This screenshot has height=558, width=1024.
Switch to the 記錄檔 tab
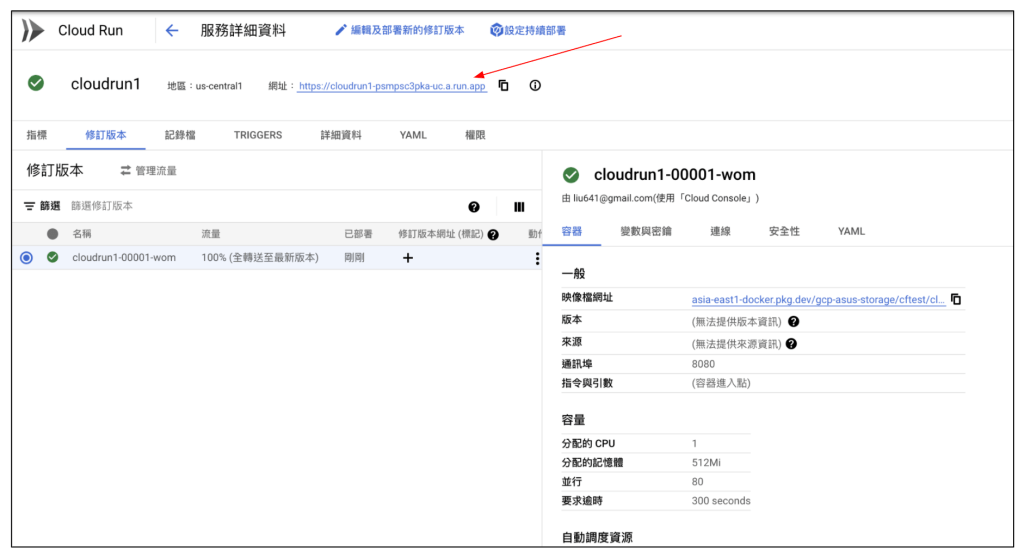click(x=180, y=135)
